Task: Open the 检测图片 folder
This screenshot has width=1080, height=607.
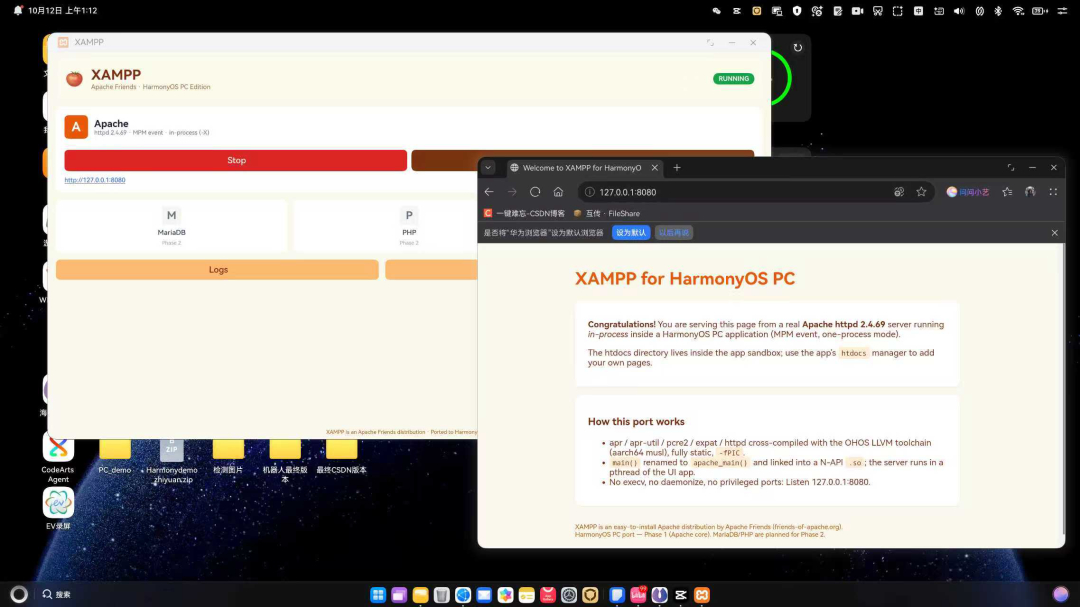Action: [228, 458]
